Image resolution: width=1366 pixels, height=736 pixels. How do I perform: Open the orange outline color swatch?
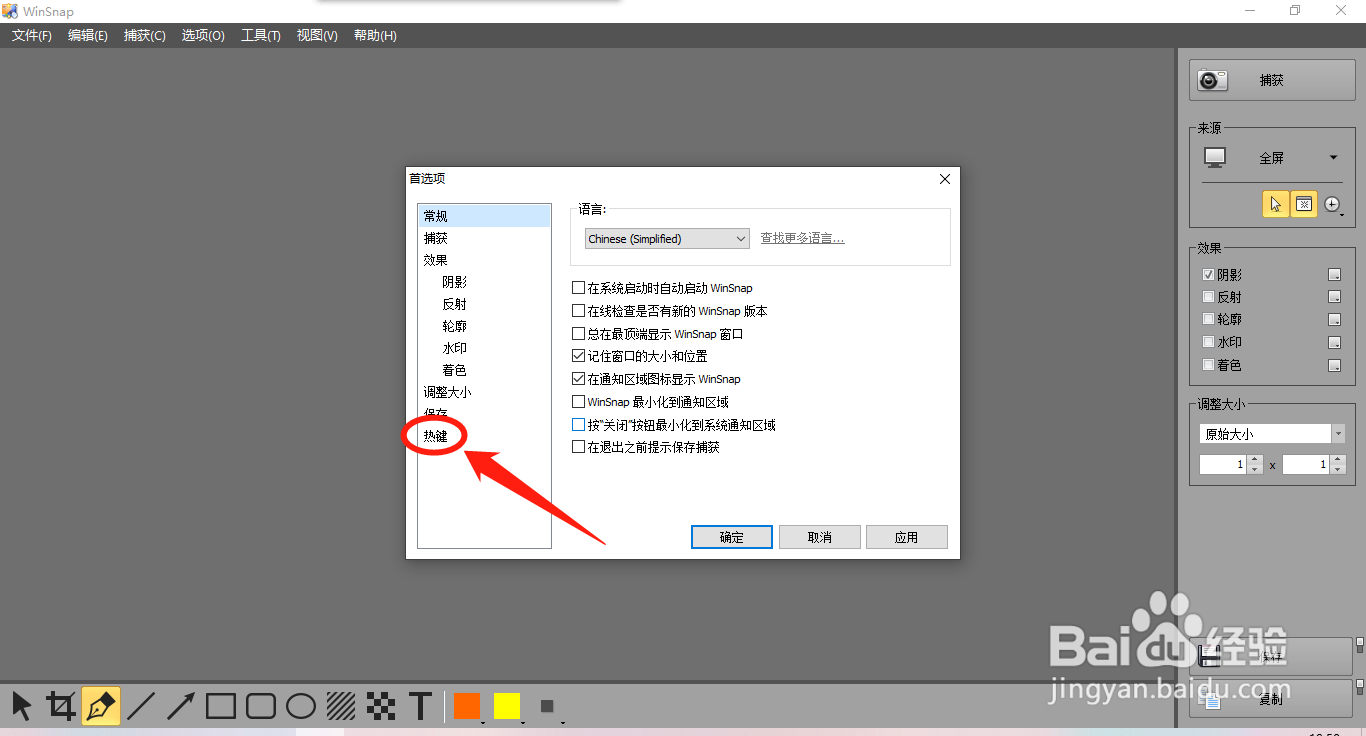point(467,706)
